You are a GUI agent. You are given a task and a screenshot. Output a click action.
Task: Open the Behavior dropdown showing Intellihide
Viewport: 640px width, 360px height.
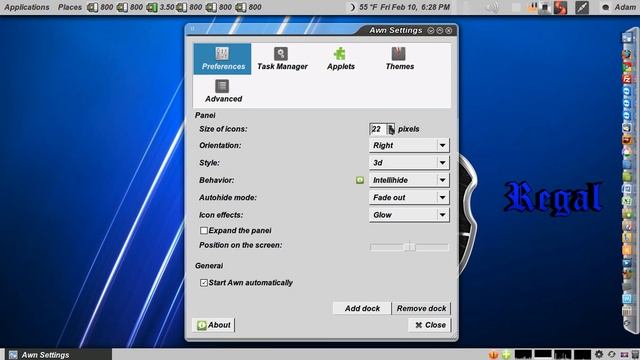(x=409, y=180)
